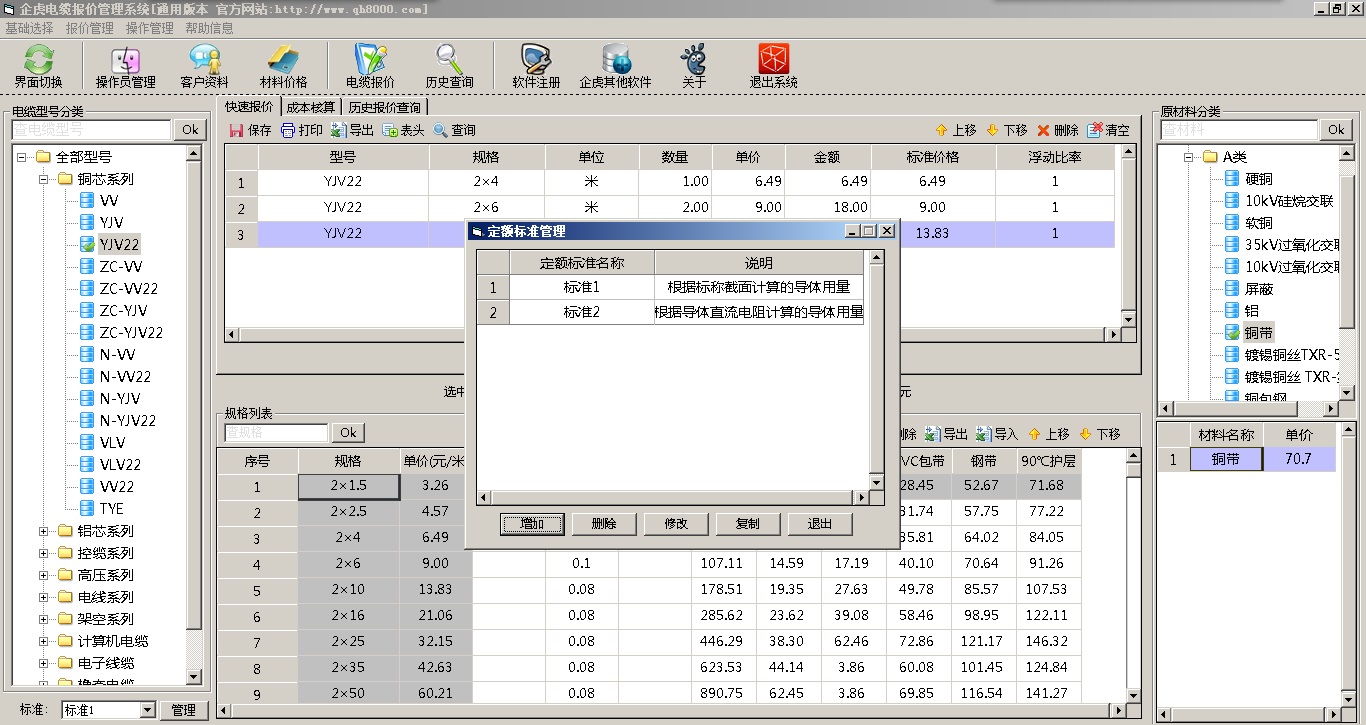Viewport: 1366px width, 725px height.
Task: Expand the 架空系列 tree node
Action: tap(44, 619)
